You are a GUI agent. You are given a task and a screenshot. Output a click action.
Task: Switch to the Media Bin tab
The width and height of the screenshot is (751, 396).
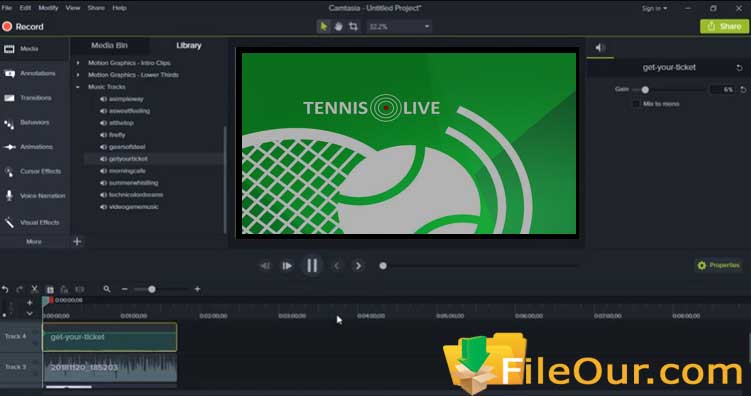pyautogui.click(x=109, y=45)
